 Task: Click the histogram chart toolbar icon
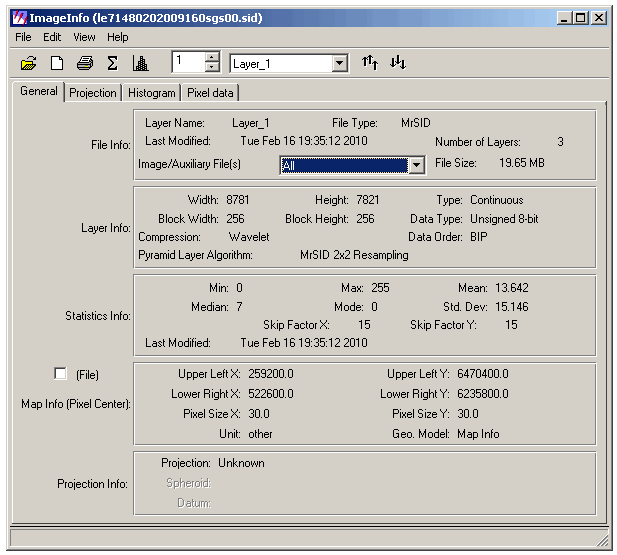141,63
